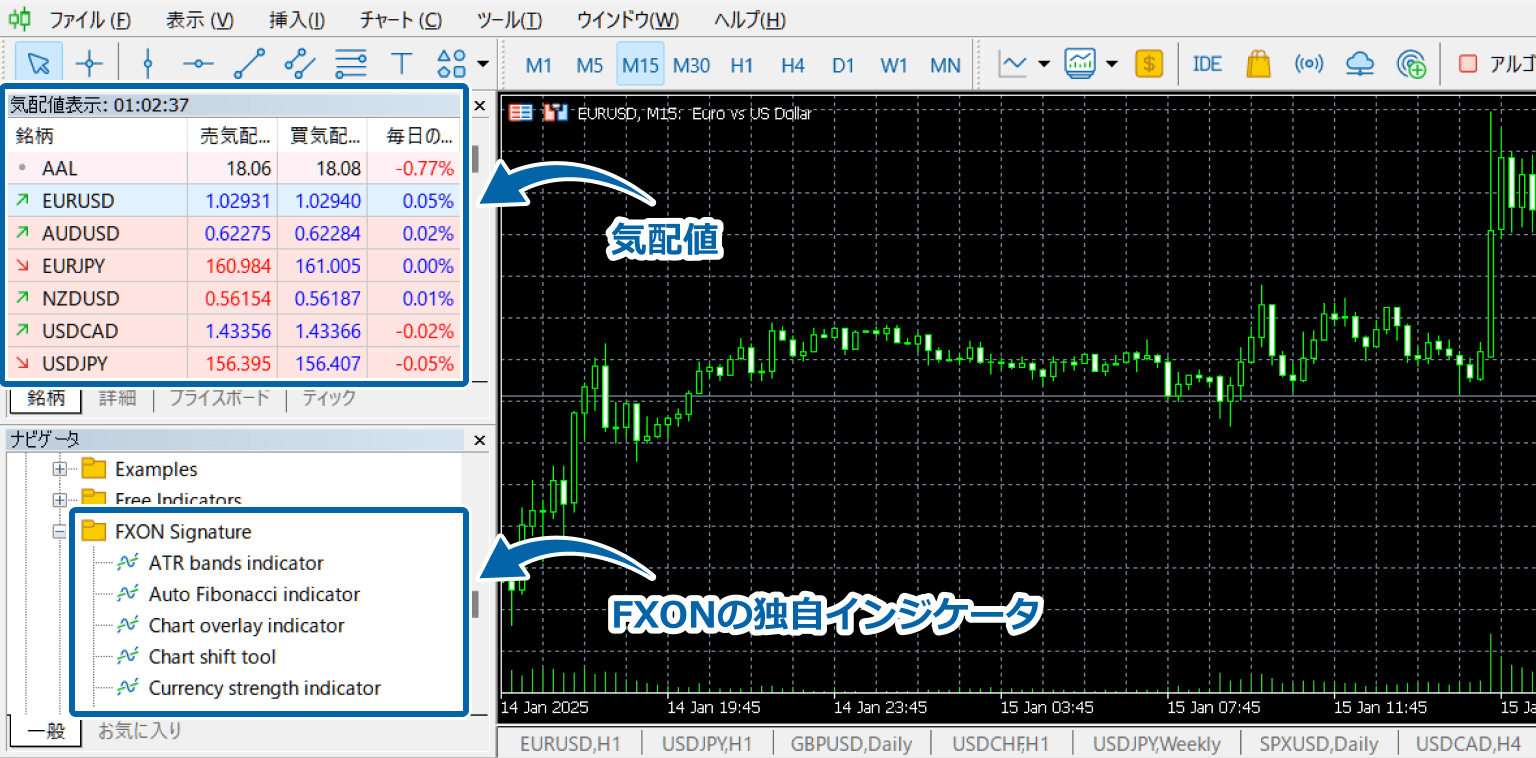The image size is (1536, 758).
Task: Open the 表示 menu
Action: (x=199, y=20)
